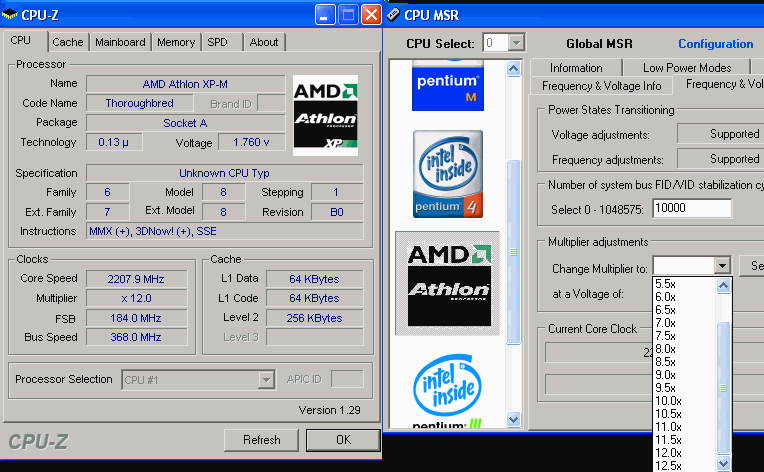Click the Multiplier value x 12.0
764x472 pixels.
point(136,298)
